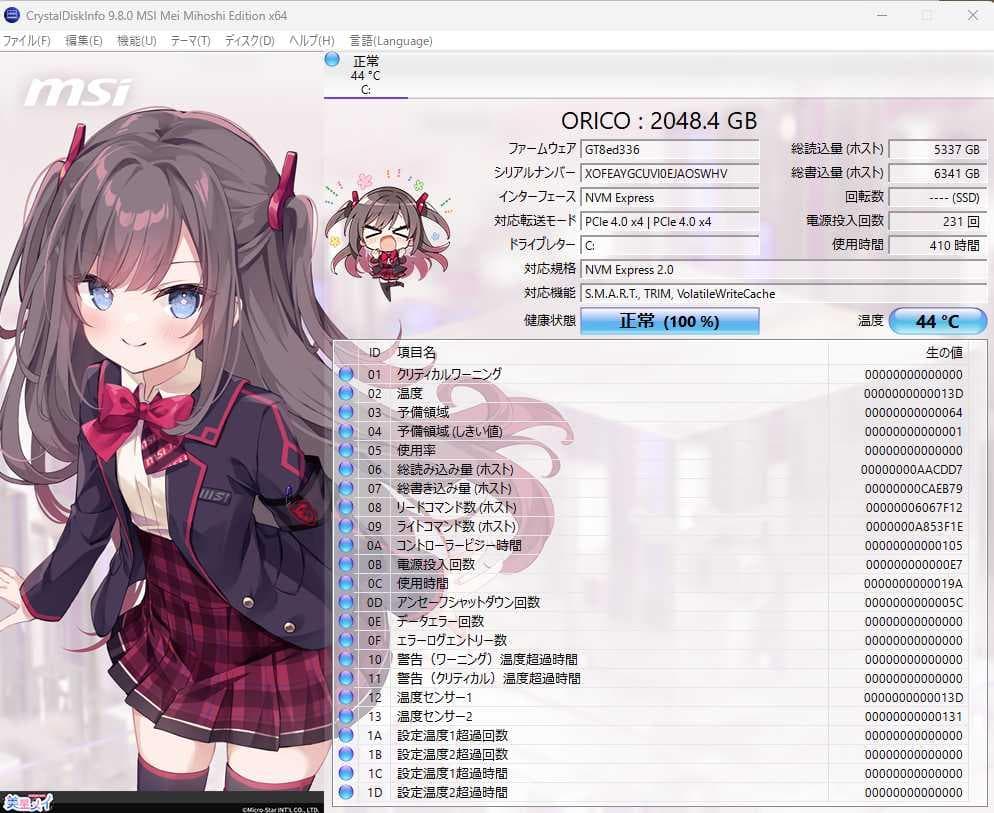
Task: Click the CrystalDiskInfo title bar app icon
Action: point(12,15)
